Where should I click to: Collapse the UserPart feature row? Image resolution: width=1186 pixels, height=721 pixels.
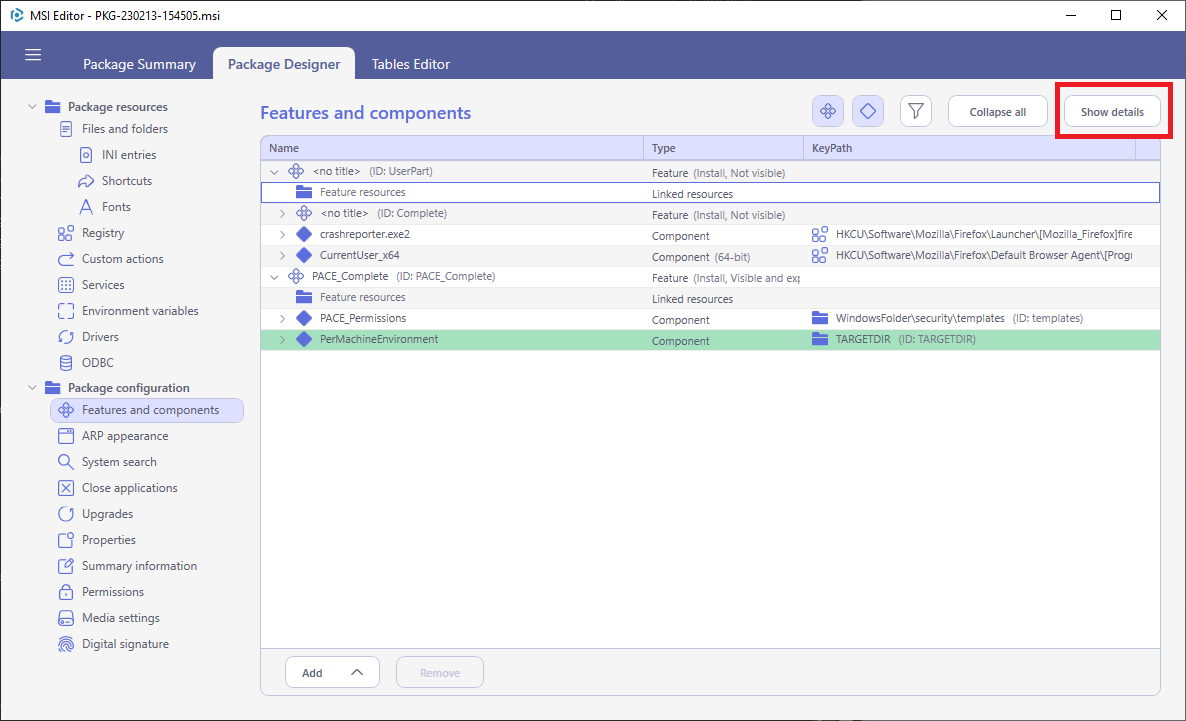(x=275, y=172)
